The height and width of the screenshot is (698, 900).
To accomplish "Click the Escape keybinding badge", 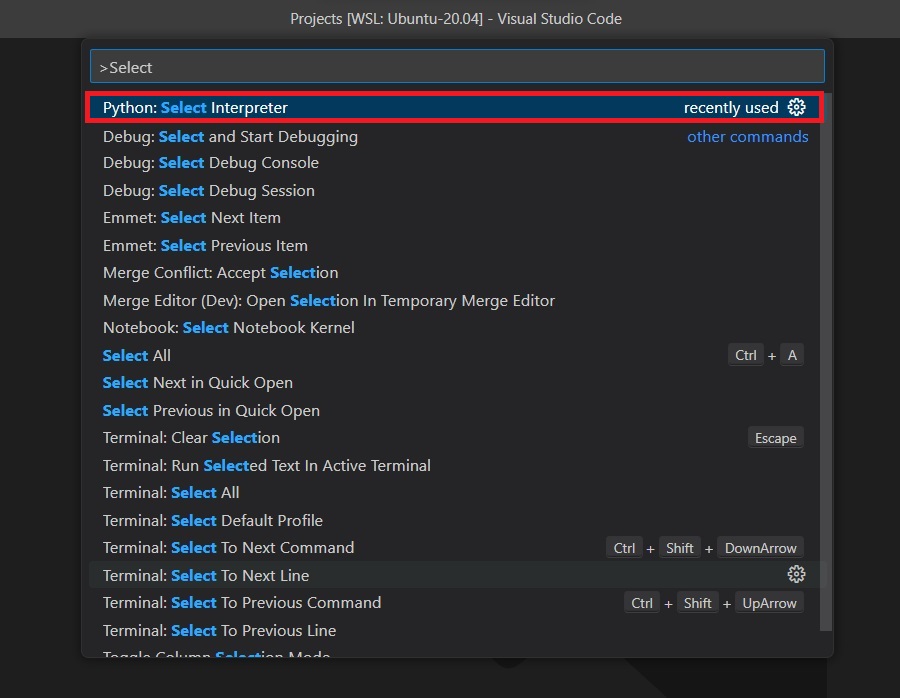I will [x=775, y=438].
